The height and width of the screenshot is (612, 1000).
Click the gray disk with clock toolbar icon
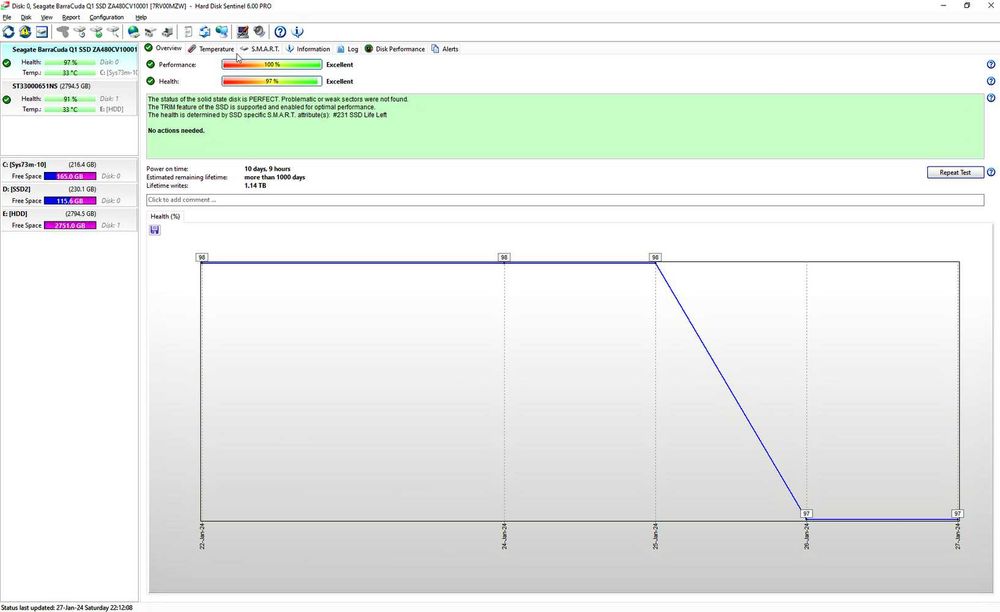[x=79, y=31]
